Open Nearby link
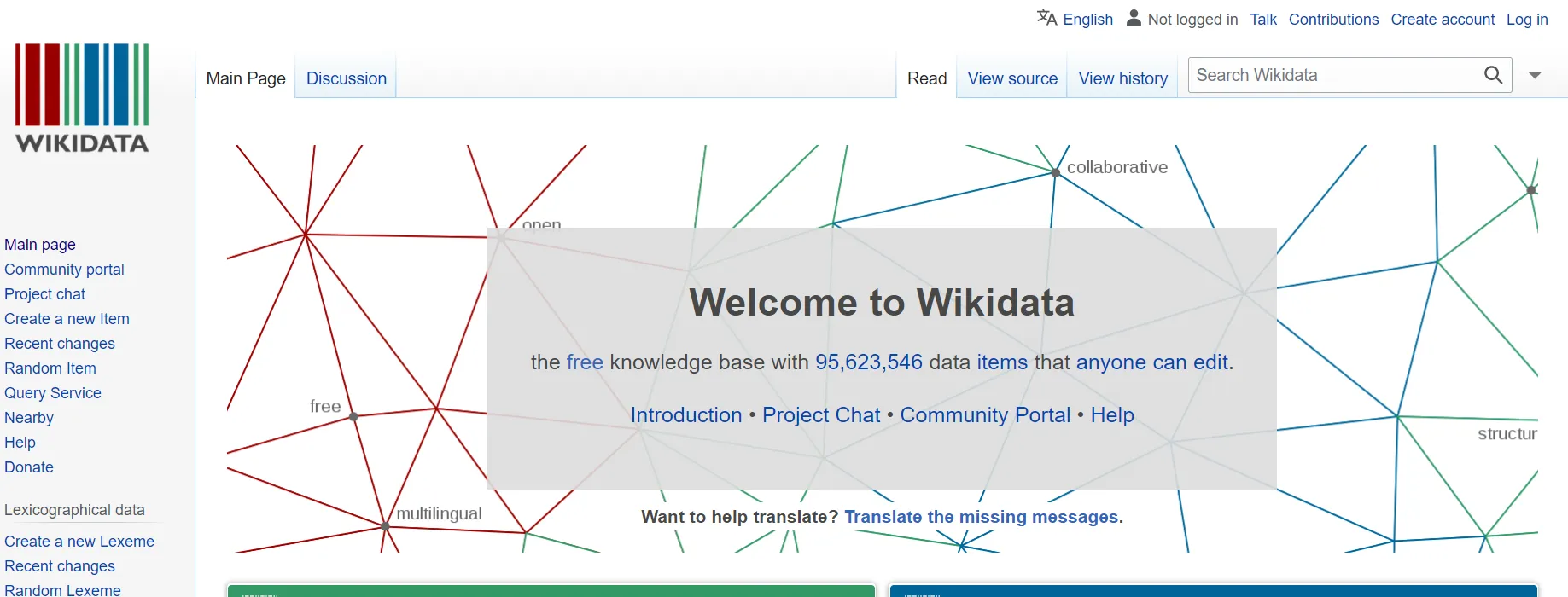Image resolution: width=1568 pixels, height=597 pixels. pyautogui.click(x=29, y=418)
